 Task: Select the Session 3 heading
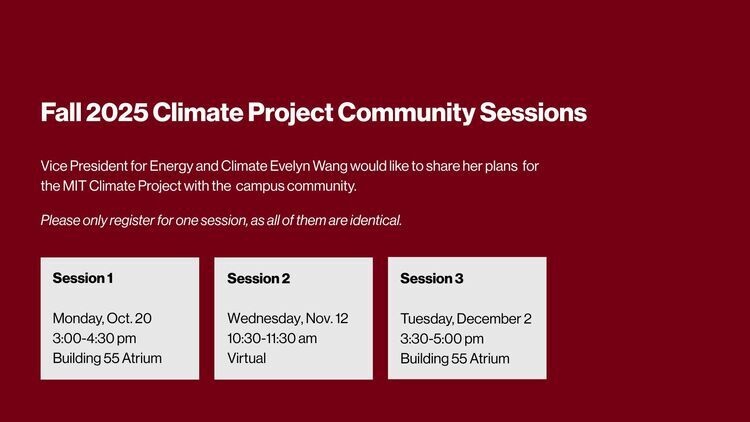coord(432,279)
